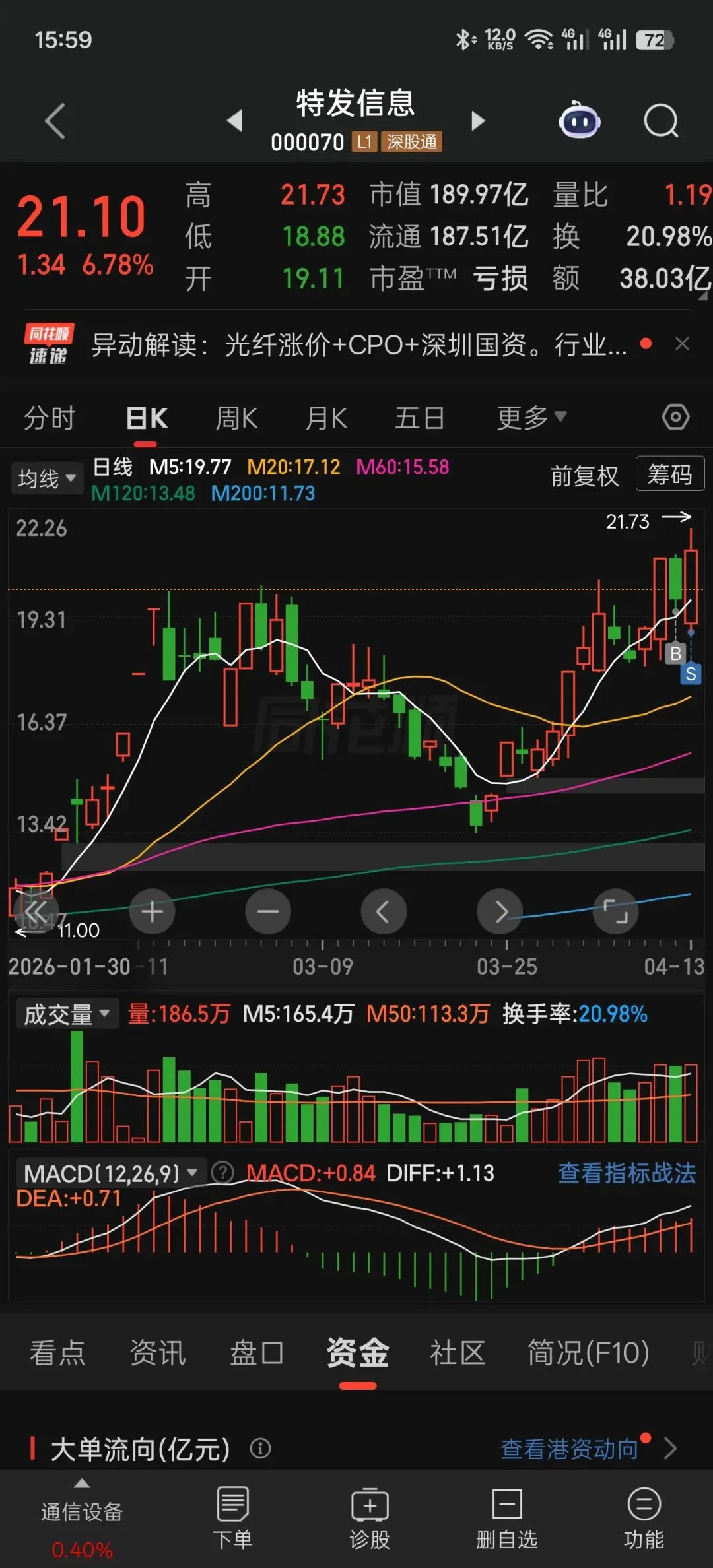Tap the B buy marker on chart
713x1568 pixels.
coord(675,653)
